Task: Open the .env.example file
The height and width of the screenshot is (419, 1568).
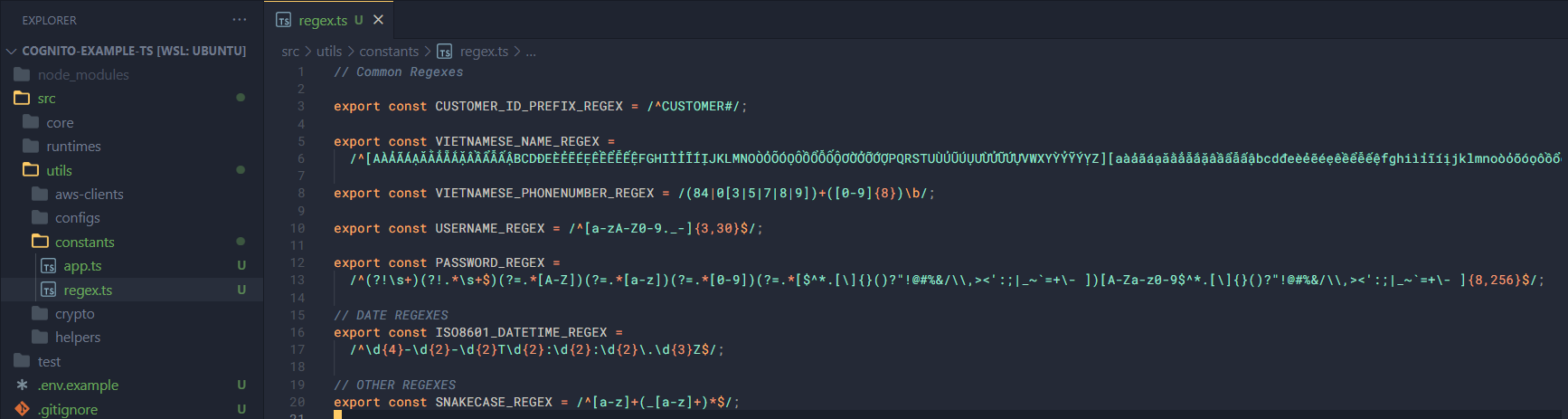Action: (x=78, y=386)
